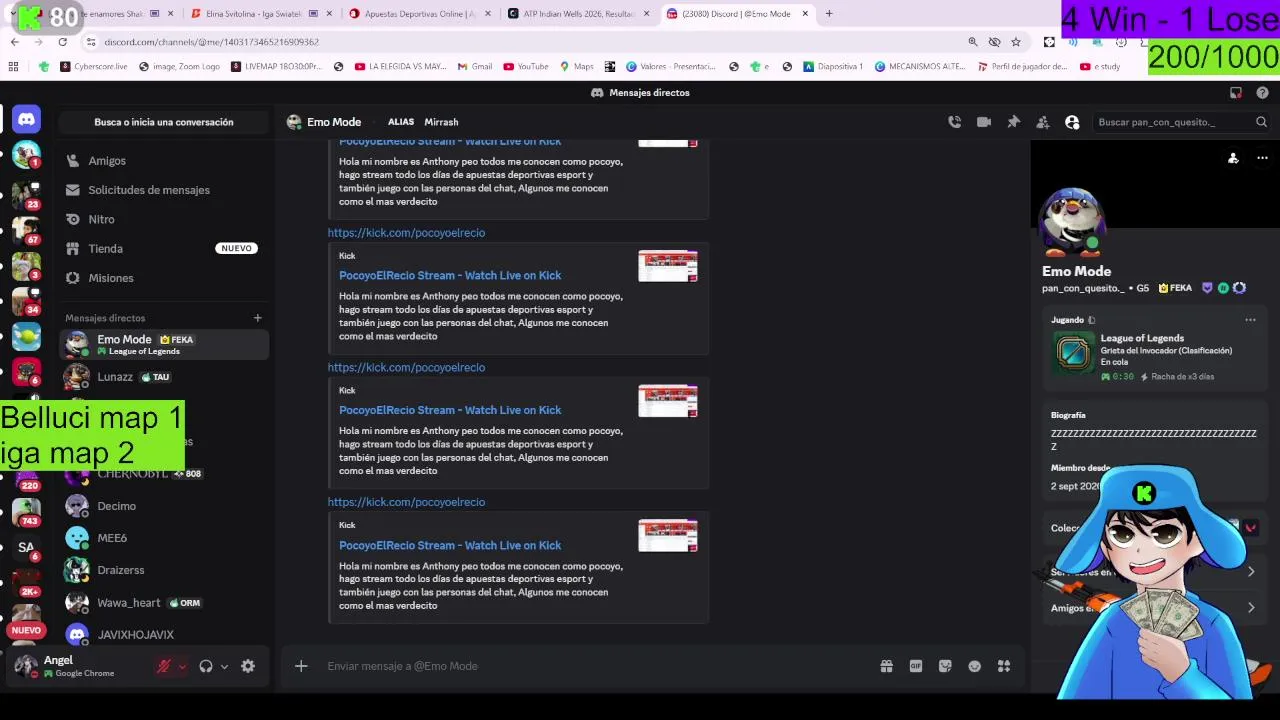
Task: Click the search magnifier icon in Discord
Action: click(1261, 122)
